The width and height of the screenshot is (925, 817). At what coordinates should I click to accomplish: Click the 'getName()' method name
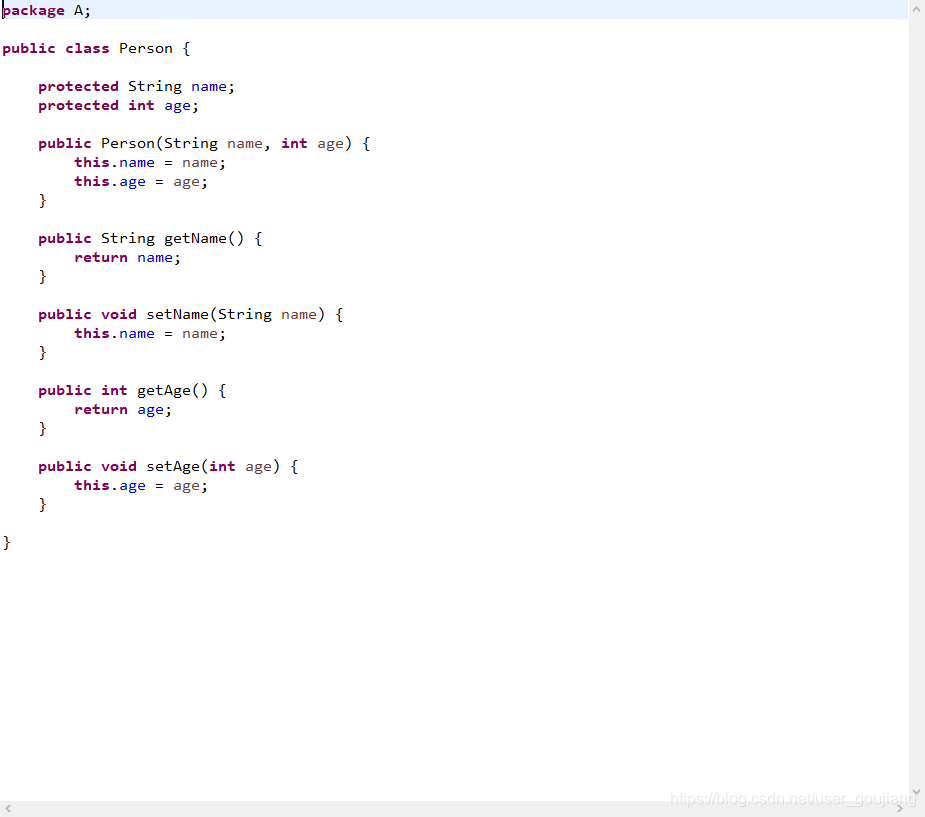click(x=204, y=238)
